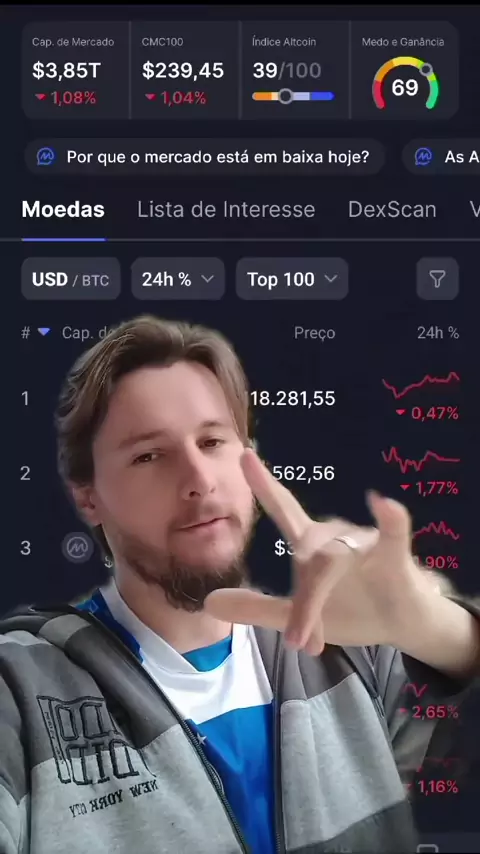This screenshot has height=854, width=480.
Task: Click the blue sort arrow next to #
Action: (x=44, y=332)
